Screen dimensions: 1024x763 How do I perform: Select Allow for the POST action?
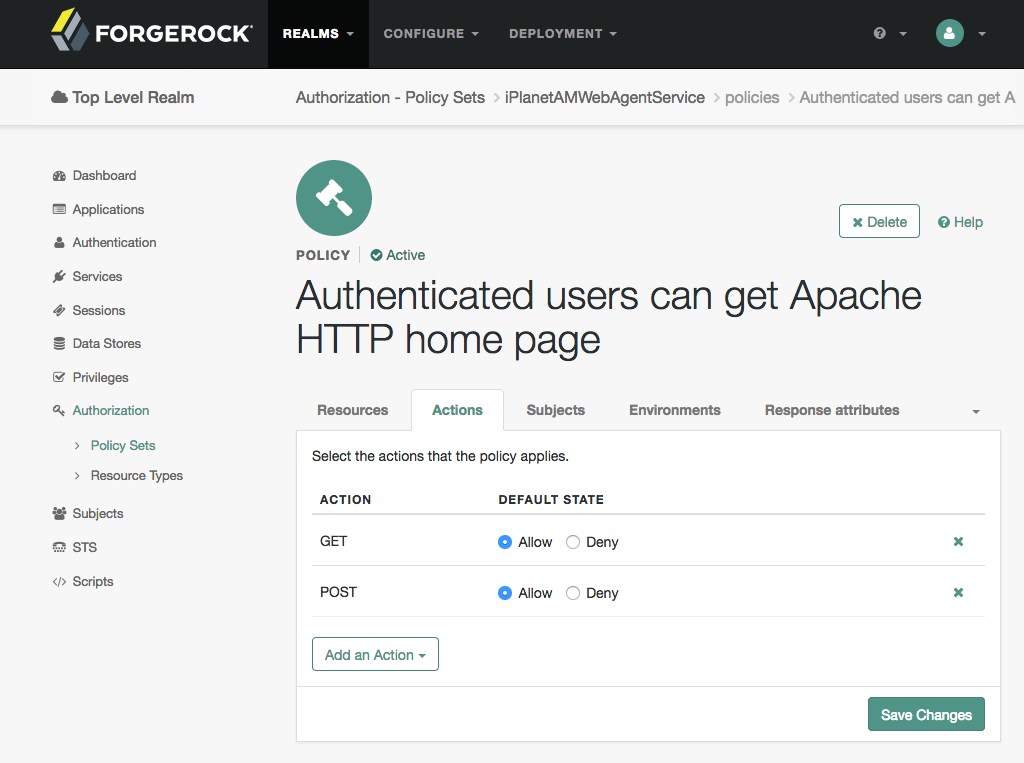coord(505,593)
